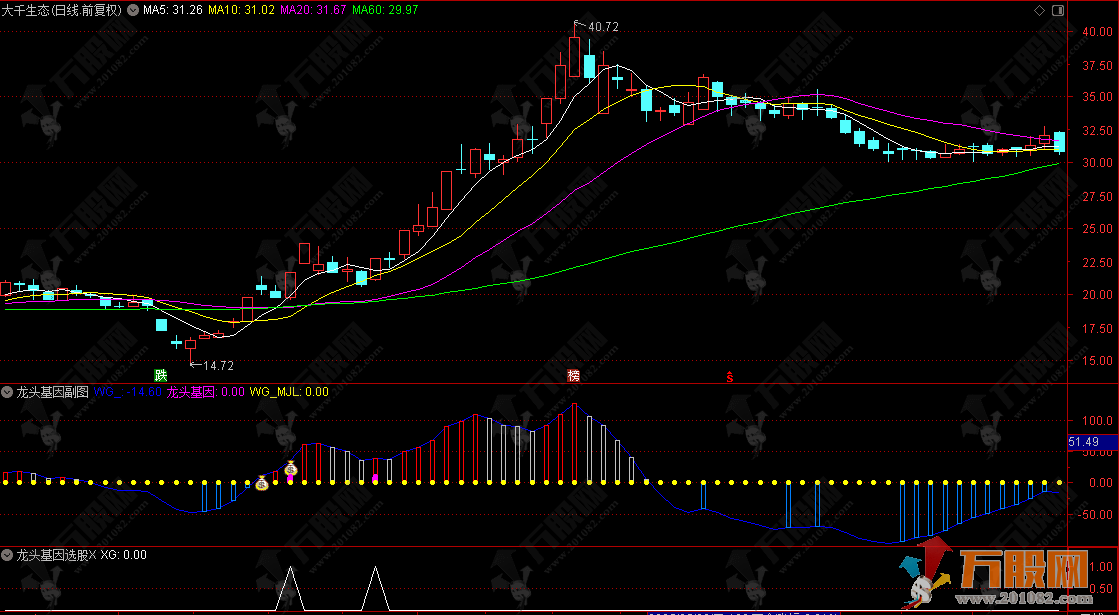Screen dimensions: 1119x615
Task: Select the MA5: 31.26 indicator label
Action: tap(173, 10)
